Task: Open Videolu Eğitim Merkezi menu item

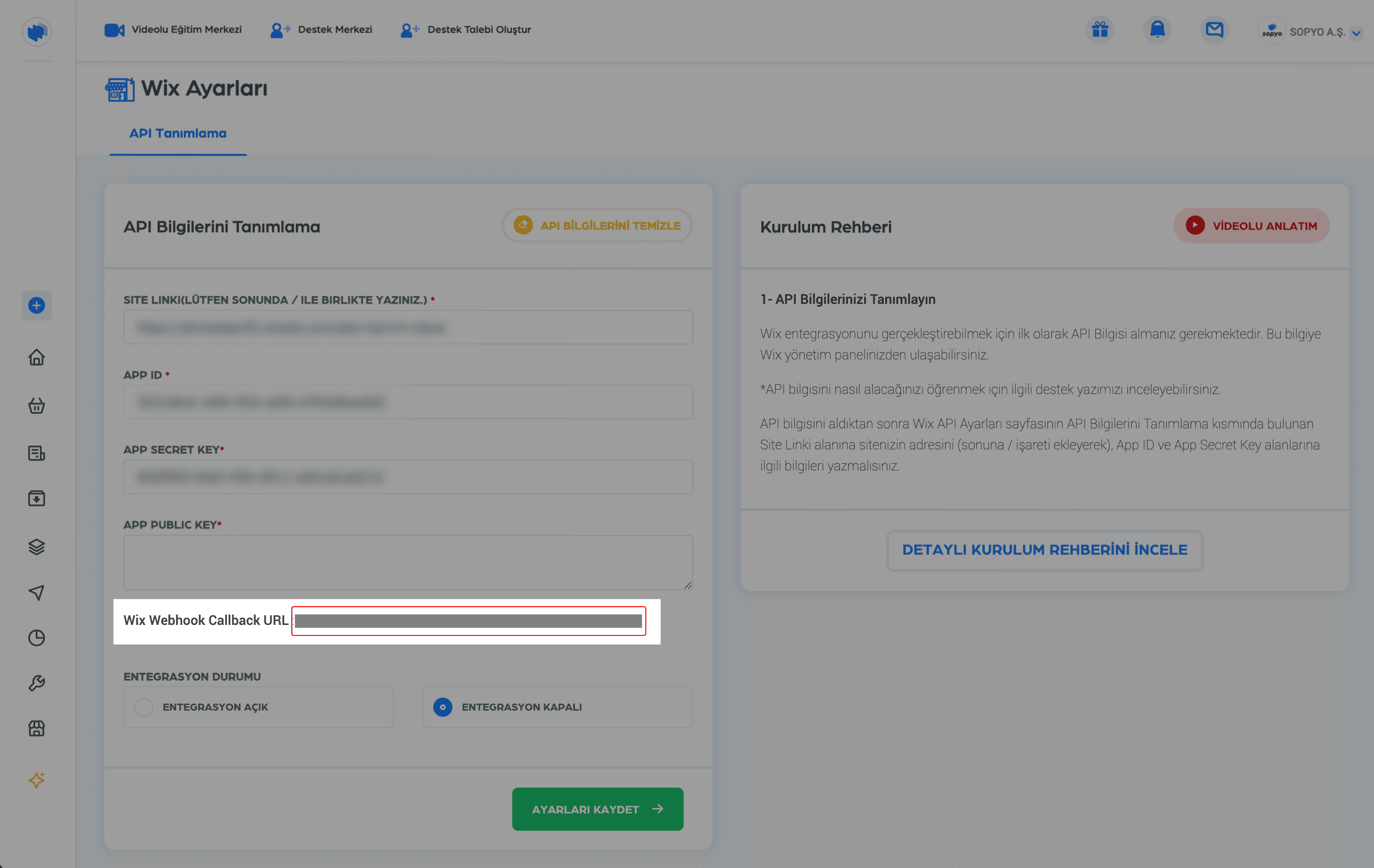Action: (173, 30)
